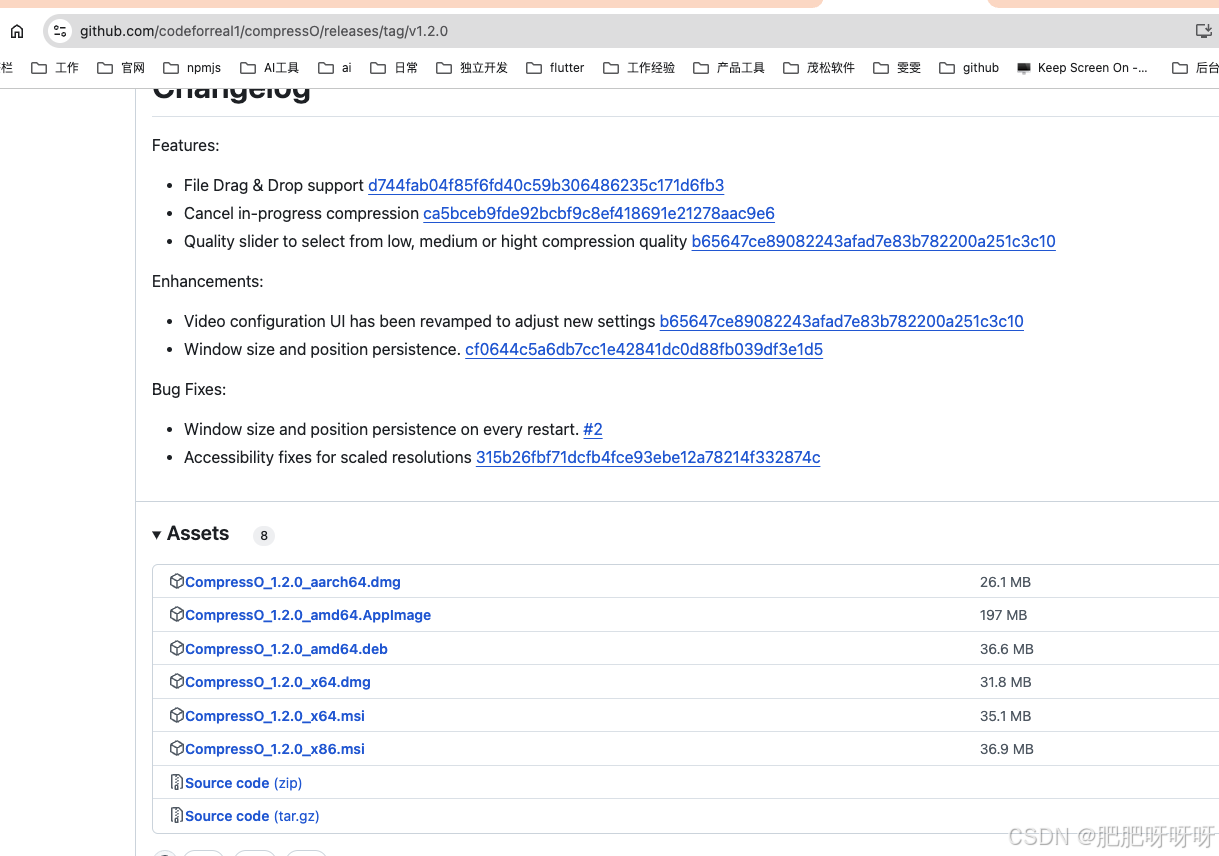The image size is (1219, 856).
Task: Open issue #2 link
Action: pyautogui.click(x=593, y=429)
